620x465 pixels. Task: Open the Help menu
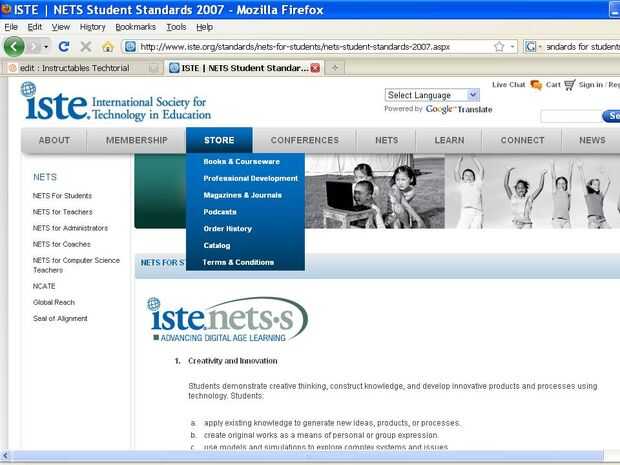(x=204, y=27)
